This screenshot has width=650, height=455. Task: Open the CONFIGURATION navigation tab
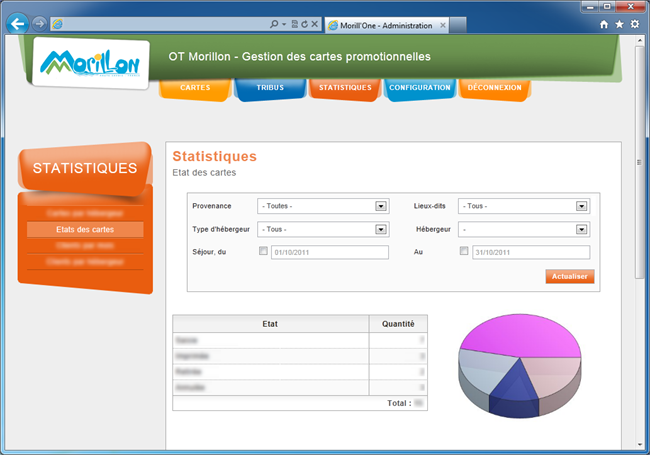pyautogui.click(x=420, y=88)
